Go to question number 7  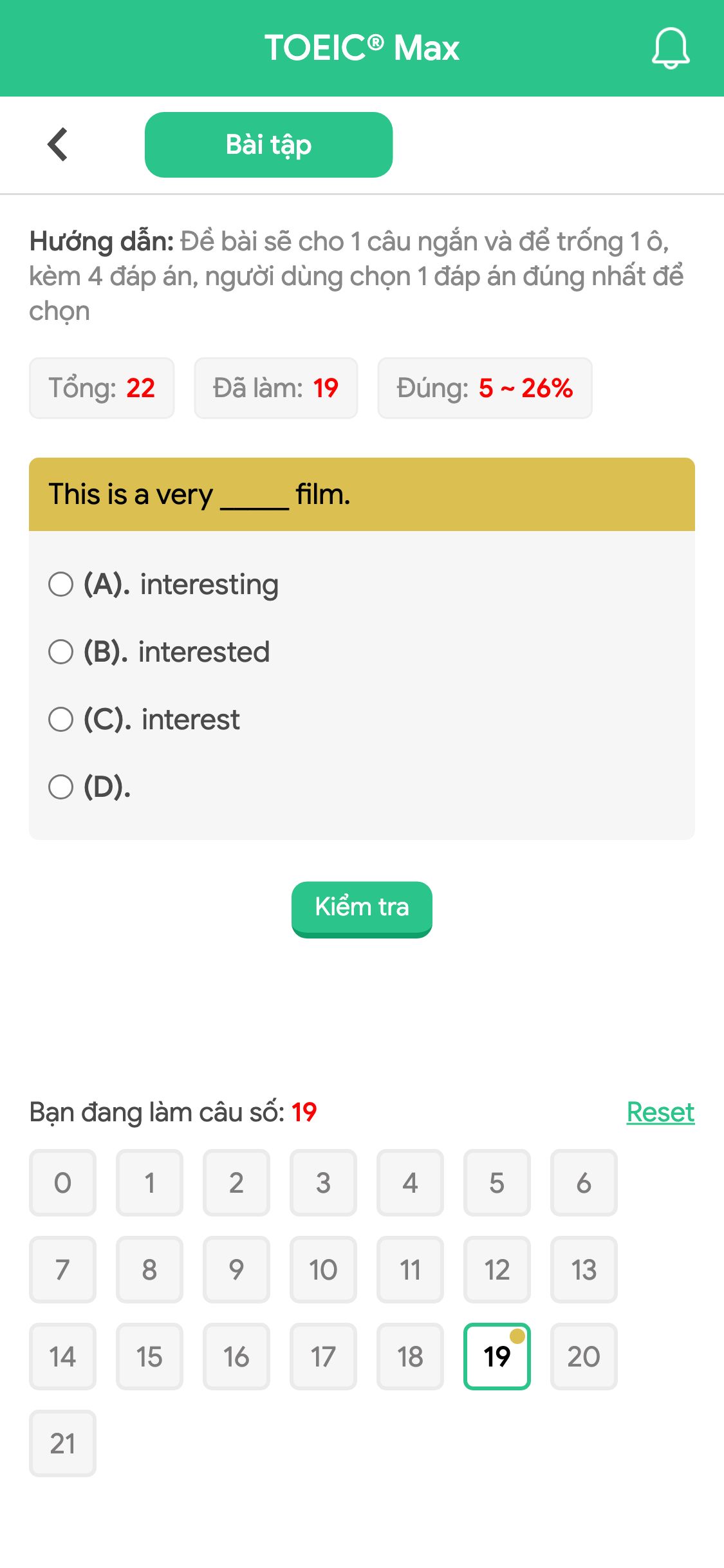(62, 1270)
